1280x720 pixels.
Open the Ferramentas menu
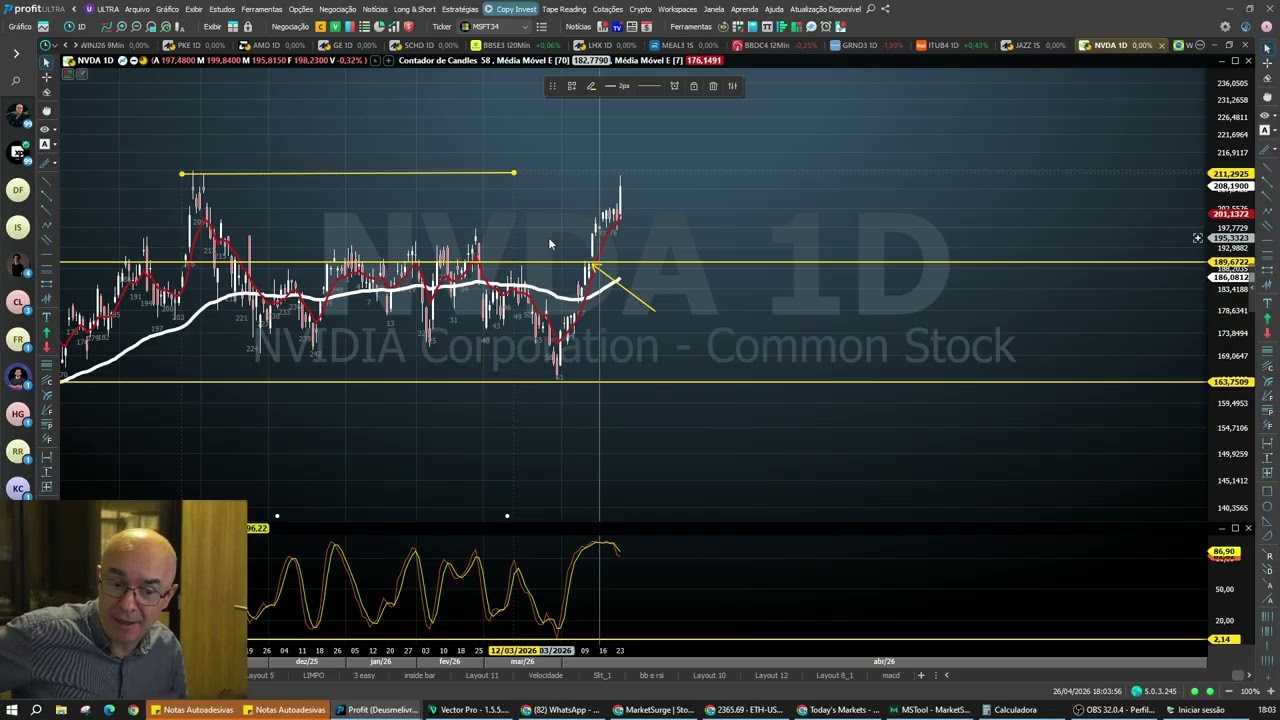(261, 9)
